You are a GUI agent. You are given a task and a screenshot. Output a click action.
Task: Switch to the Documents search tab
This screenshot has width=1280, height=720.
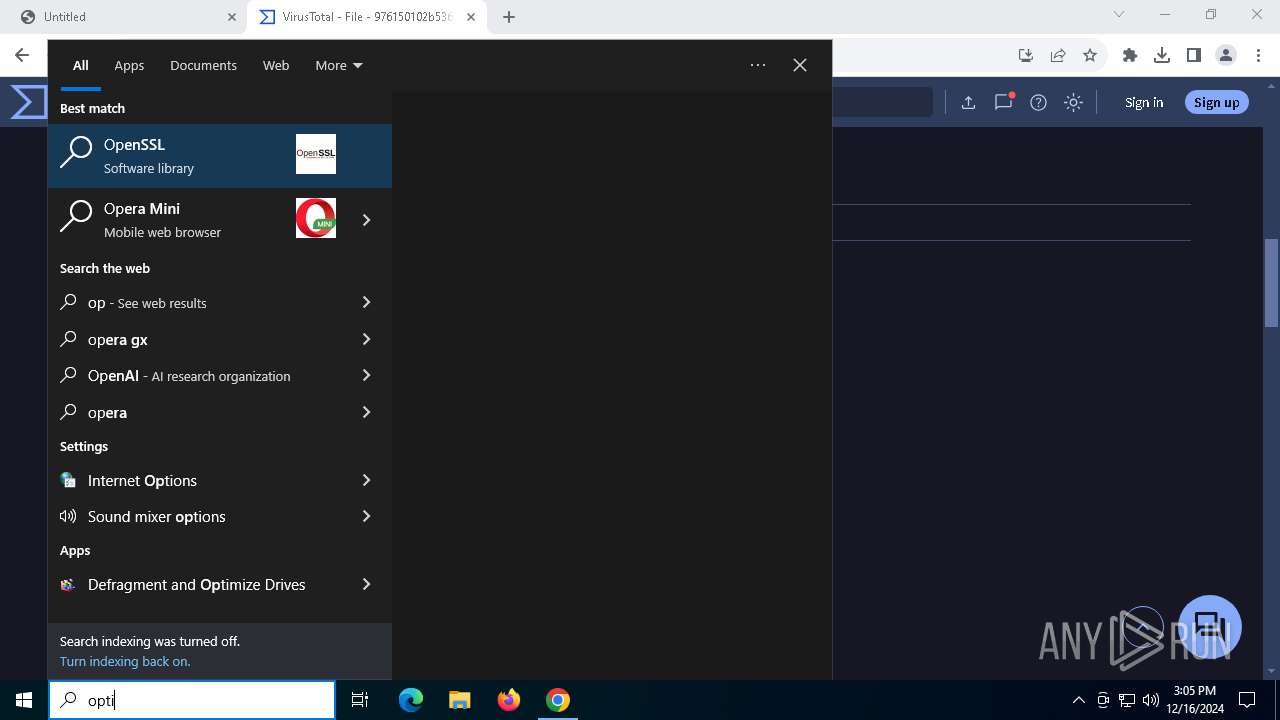tap(203, 65)
